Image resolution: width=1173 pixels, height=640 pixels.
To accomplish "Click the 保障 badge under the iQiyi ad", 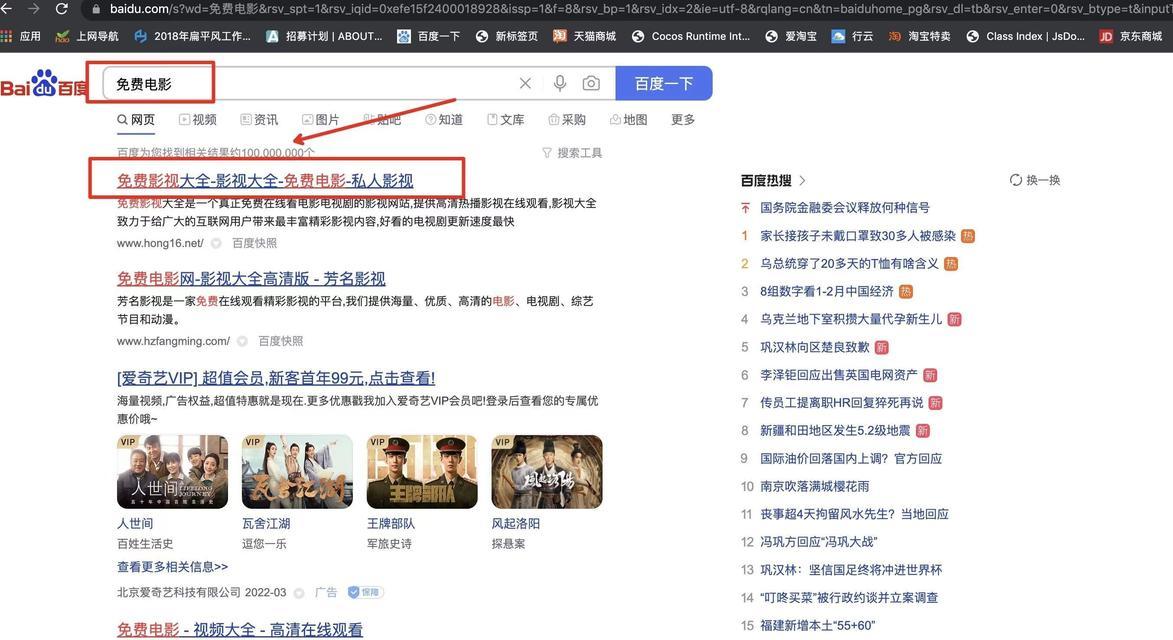I will pos(366,592).
